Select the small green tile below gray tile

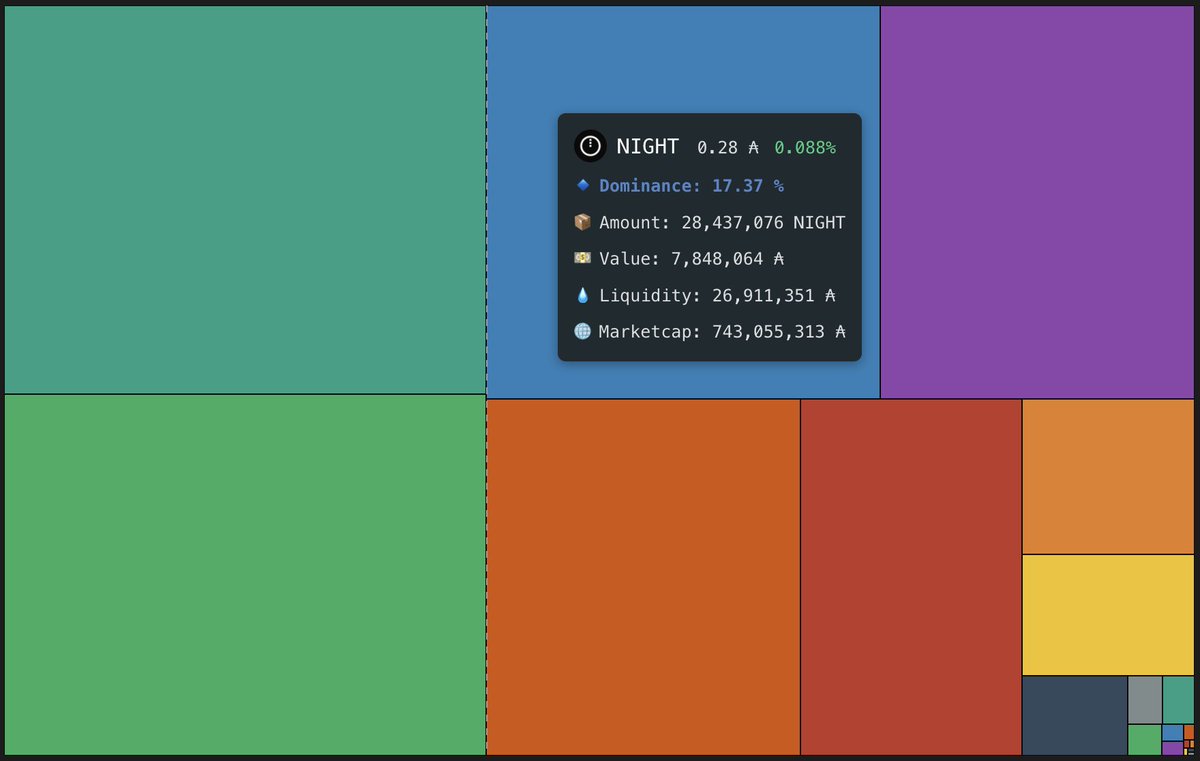pyautogui.click(x=1144, y=740)
